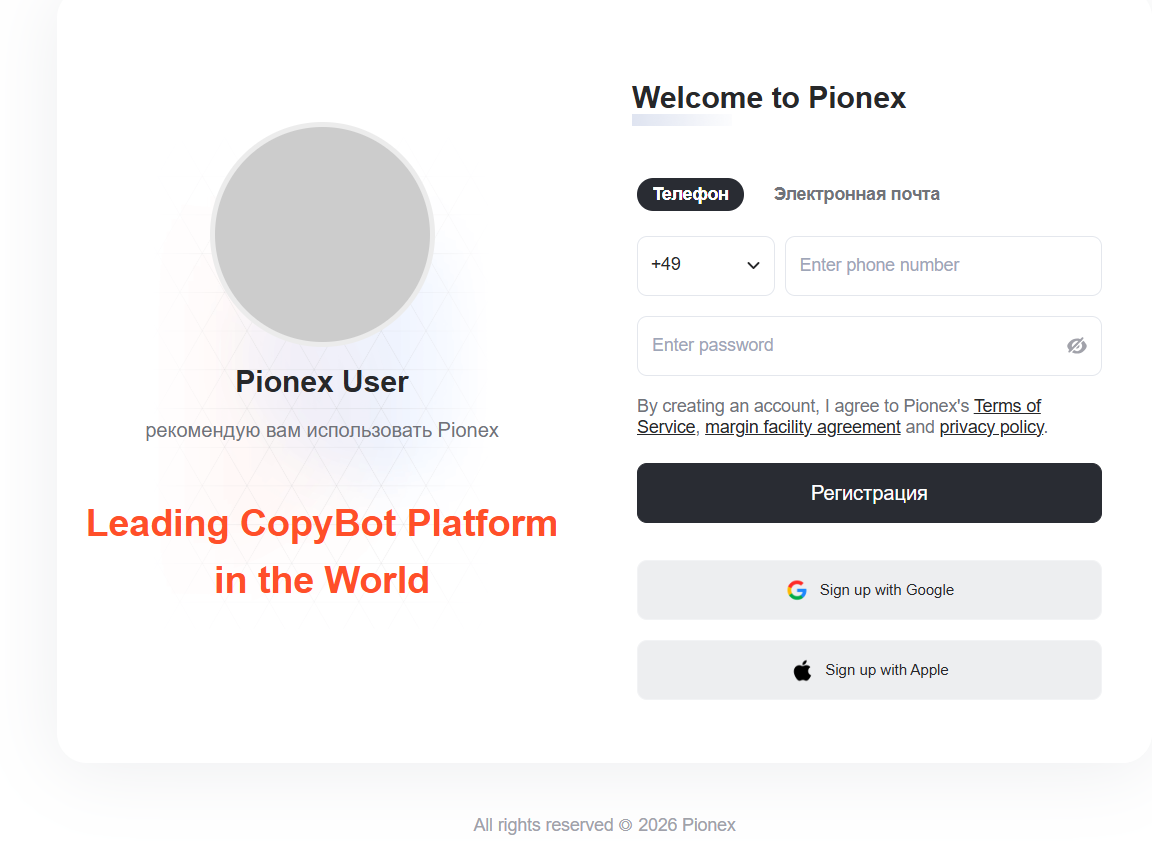The image size is (1152, 853).
Task: Open the privacy policy link
Action: pyautogui.click(x=991, y=427)
